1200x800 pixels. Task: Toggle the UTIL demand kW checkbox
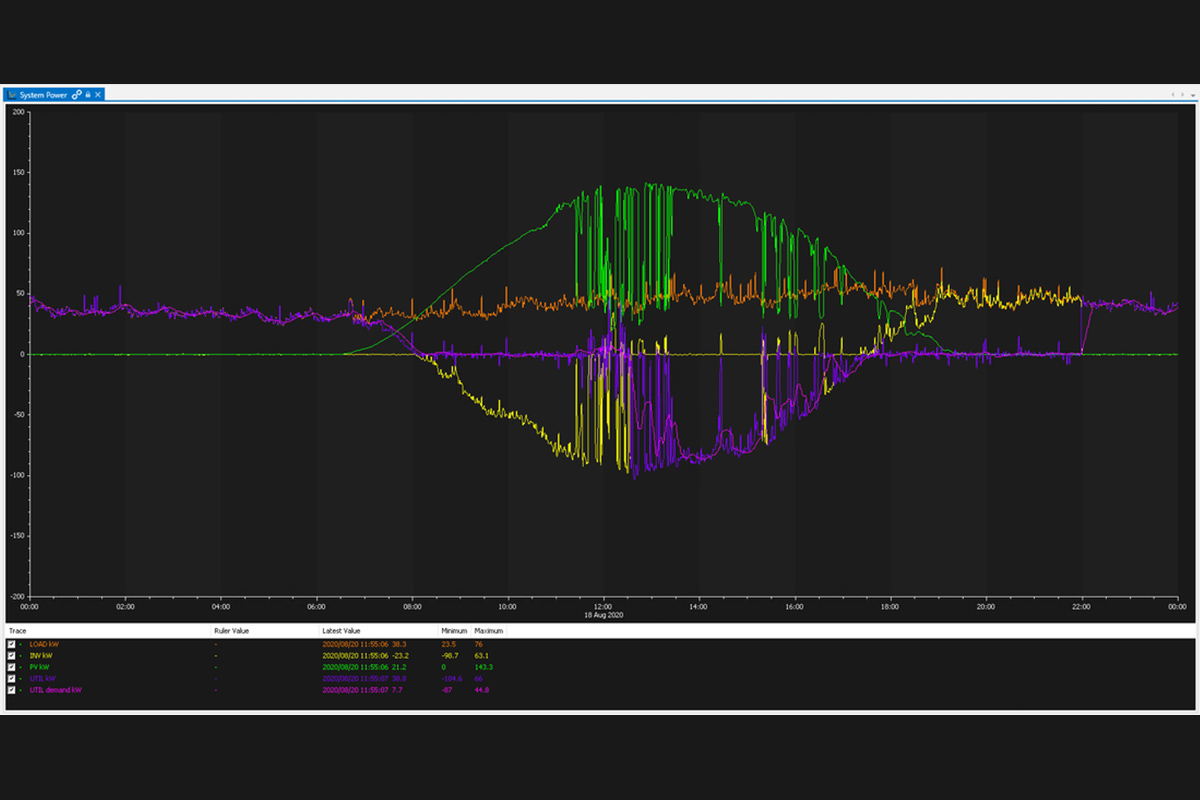[x=12, y=690]
